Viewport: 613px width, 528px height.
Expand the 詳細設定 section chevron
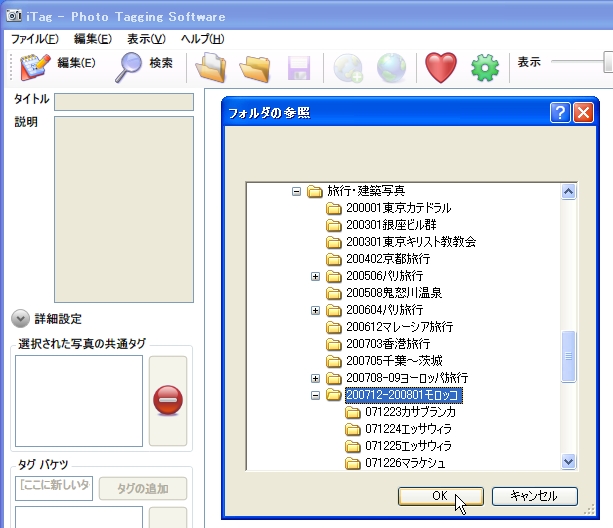click(x=20, y=319)
